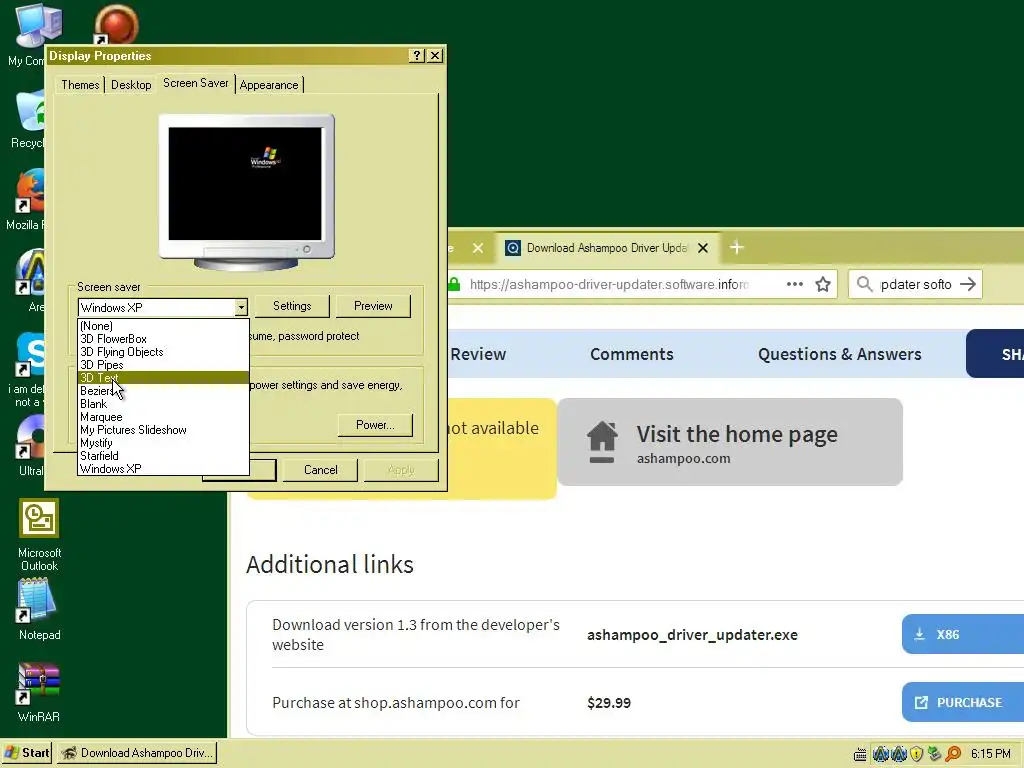Screen dimensions: 1024x768
Task: Switch to the Desktop tab
Action: [x=131, y=85]
